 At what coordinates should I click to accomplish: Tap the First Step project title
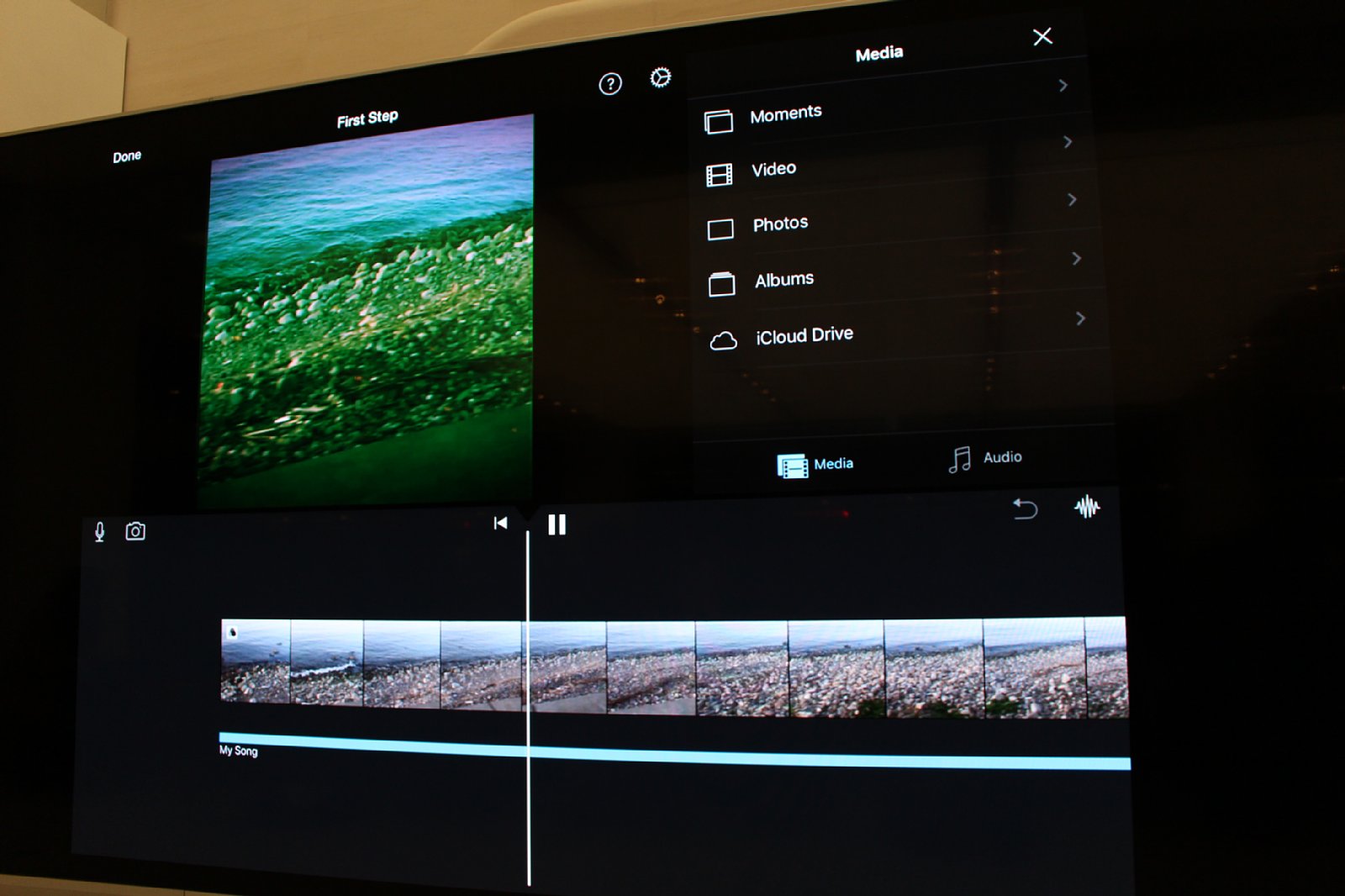(367, 119)
